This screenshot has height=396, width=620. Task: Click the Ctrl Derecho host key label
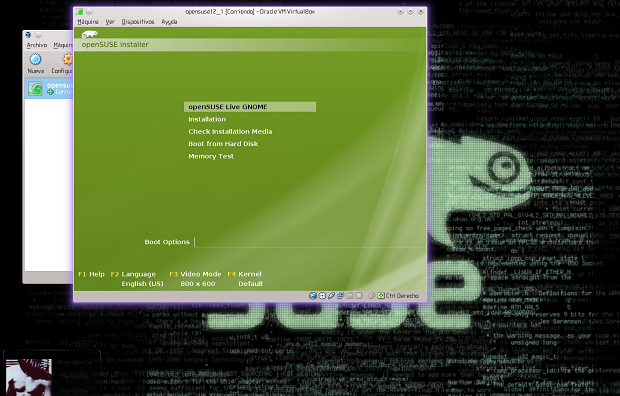click(x=402, y=296)
